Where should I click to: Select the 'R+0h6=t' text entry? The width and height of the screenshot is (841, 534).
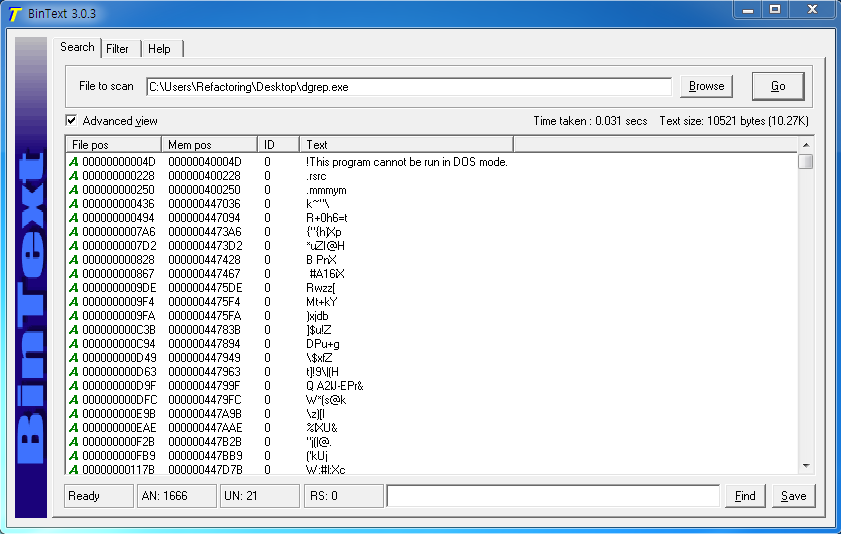(x=327, y=218)
